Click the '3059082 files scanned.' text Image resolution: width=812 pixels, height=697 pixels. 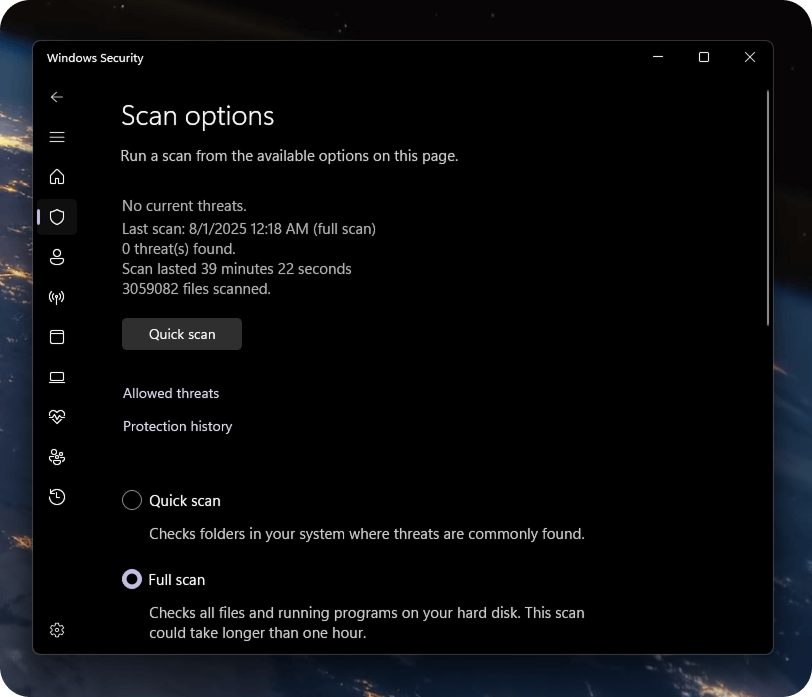tap(196, 289)
